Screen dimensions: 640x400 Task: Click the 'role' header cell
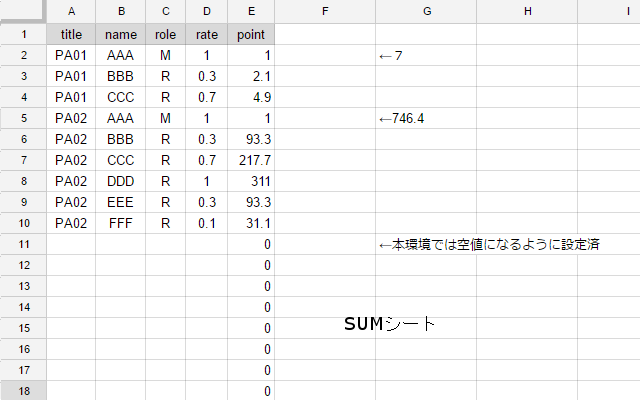point(165,34)
